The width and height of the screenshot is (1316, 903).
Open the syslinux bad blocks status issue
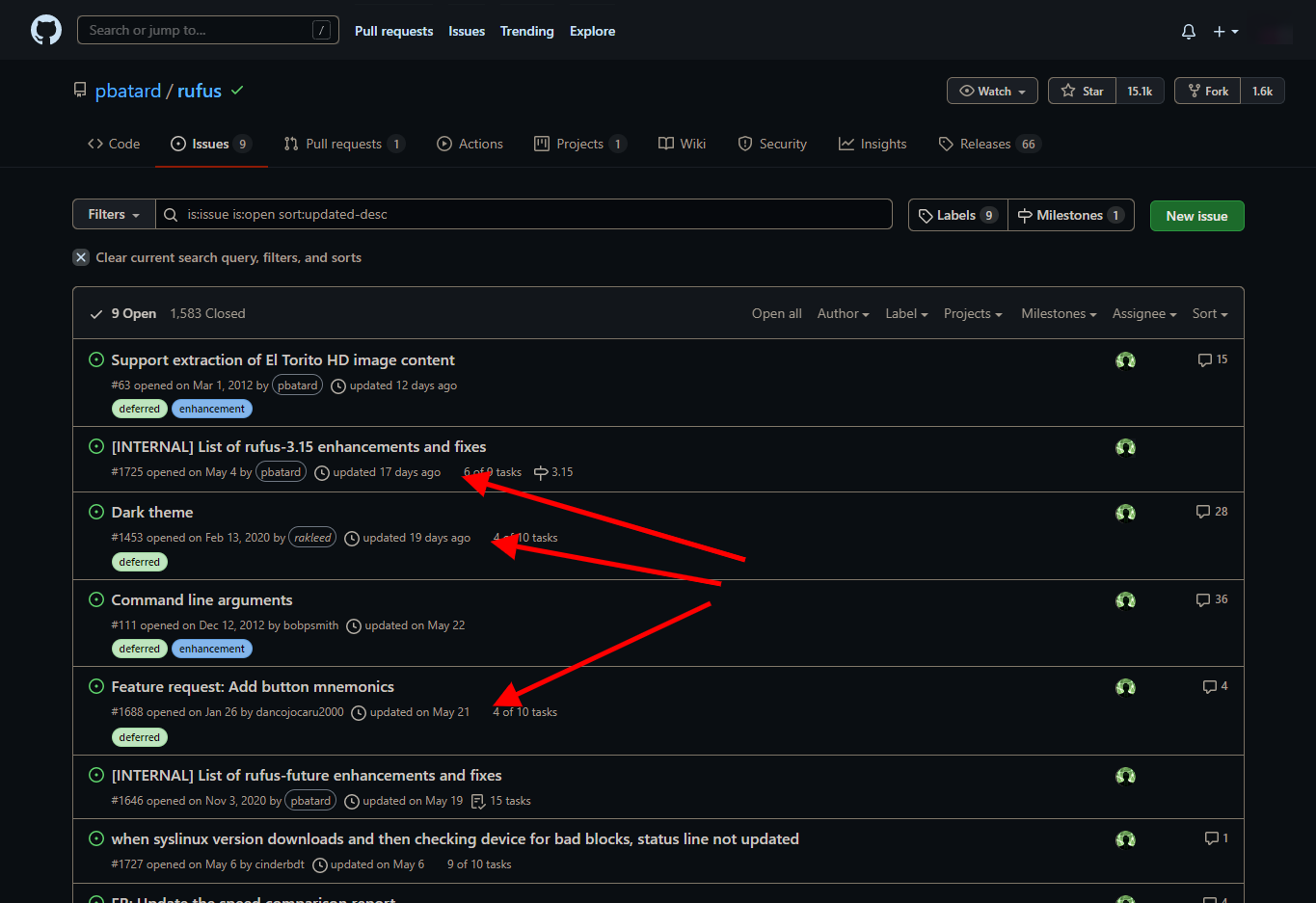click(x=455, y=838)
